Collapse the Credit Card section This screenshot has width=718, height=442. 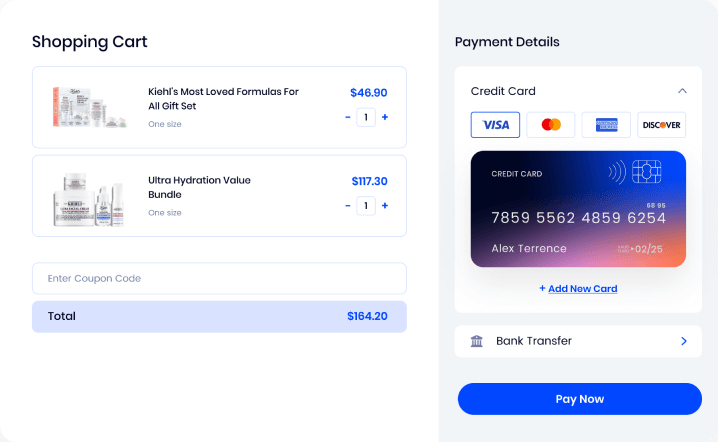[682, 91]
